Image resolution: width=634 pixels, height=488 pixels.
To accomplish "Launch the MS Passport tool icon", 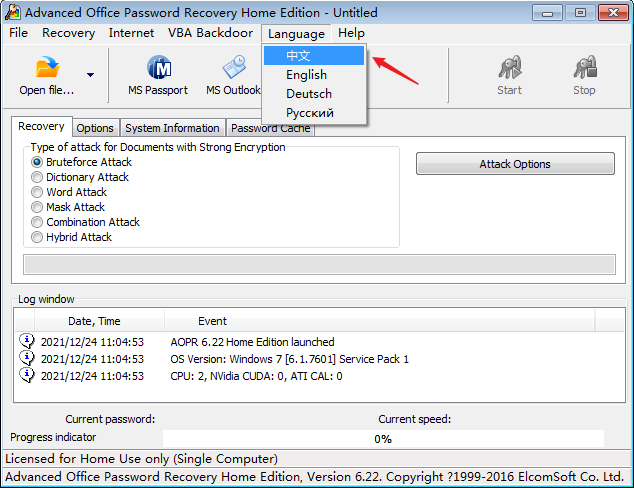I will pyautogui.click(x=159, y=67).
